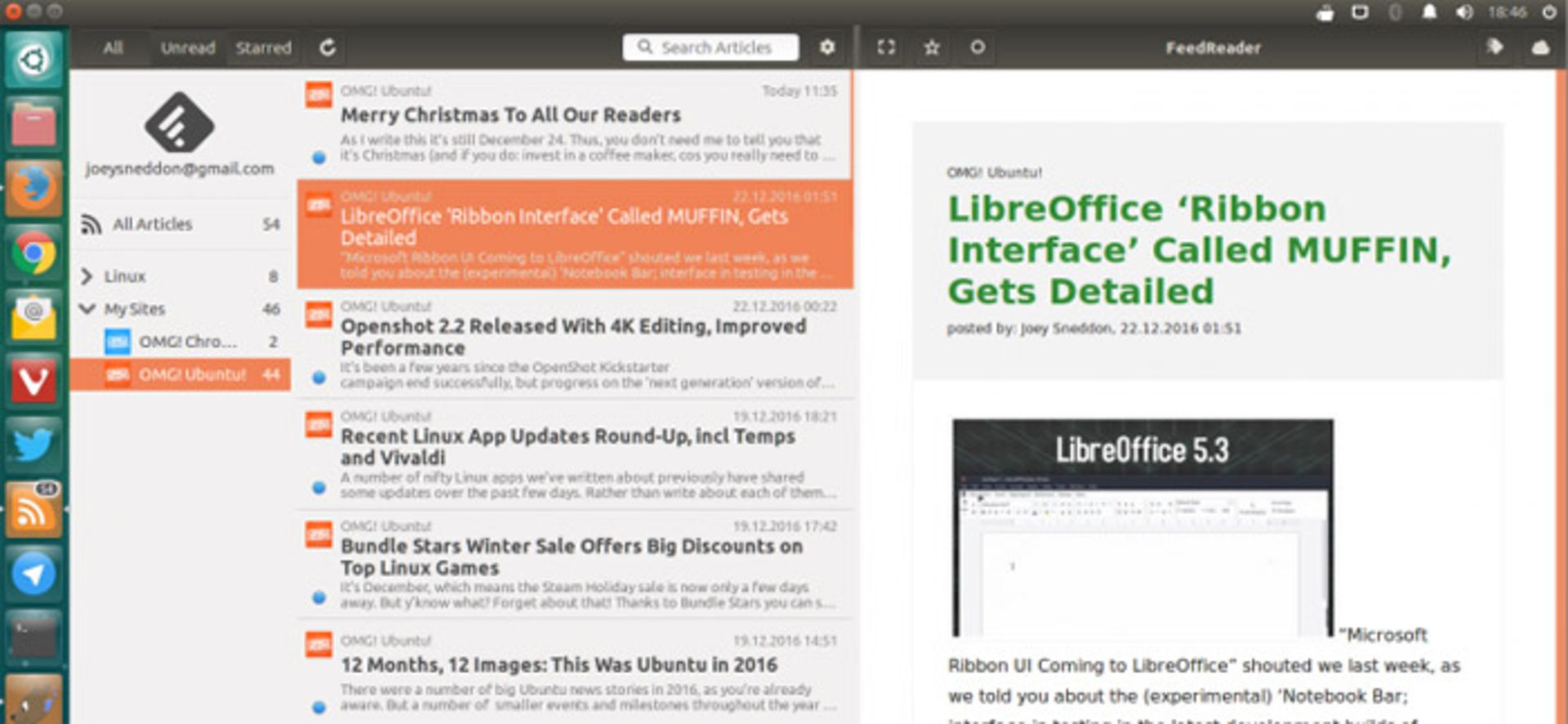The height and width of the screenshot is (724, 1568).
Task: Launch Firefox from the dock
Action: (33, 188)
